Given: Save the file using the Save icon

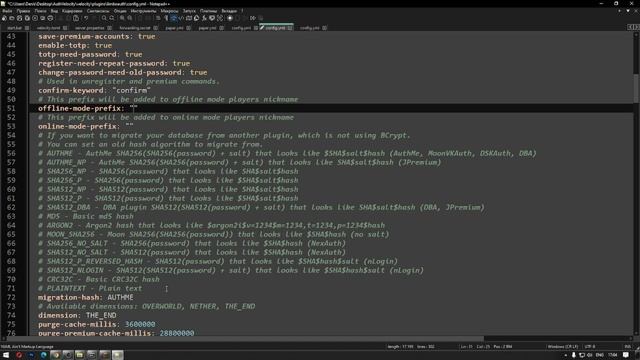Looking at the screenshot, I should (x=19, y=18).
